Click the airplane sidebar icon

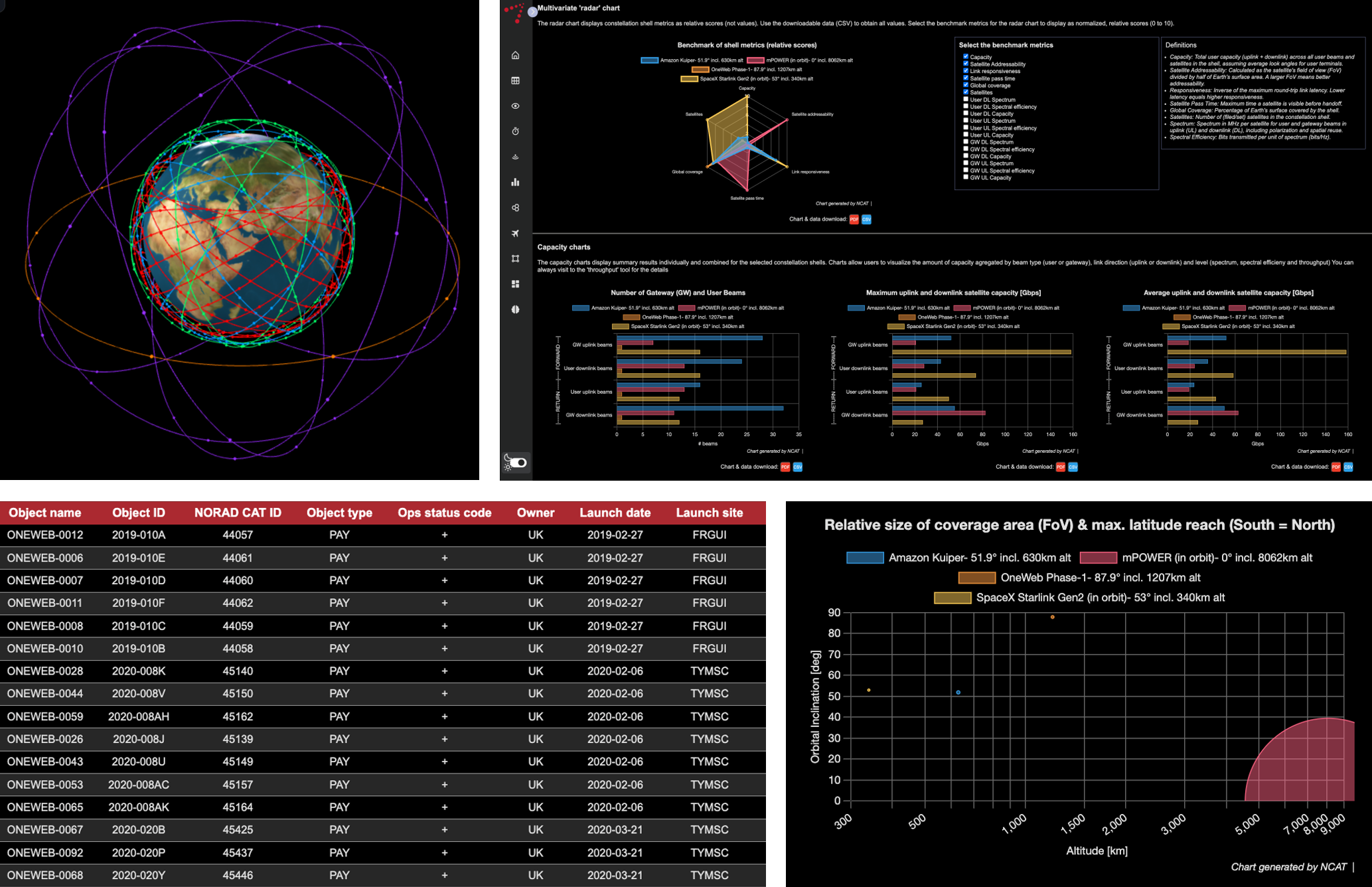[x=515, y=233]
